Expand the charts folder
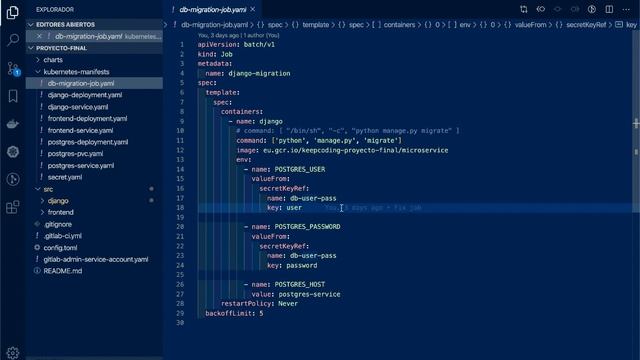Screen dimensions: 640x360 (53, 60)
